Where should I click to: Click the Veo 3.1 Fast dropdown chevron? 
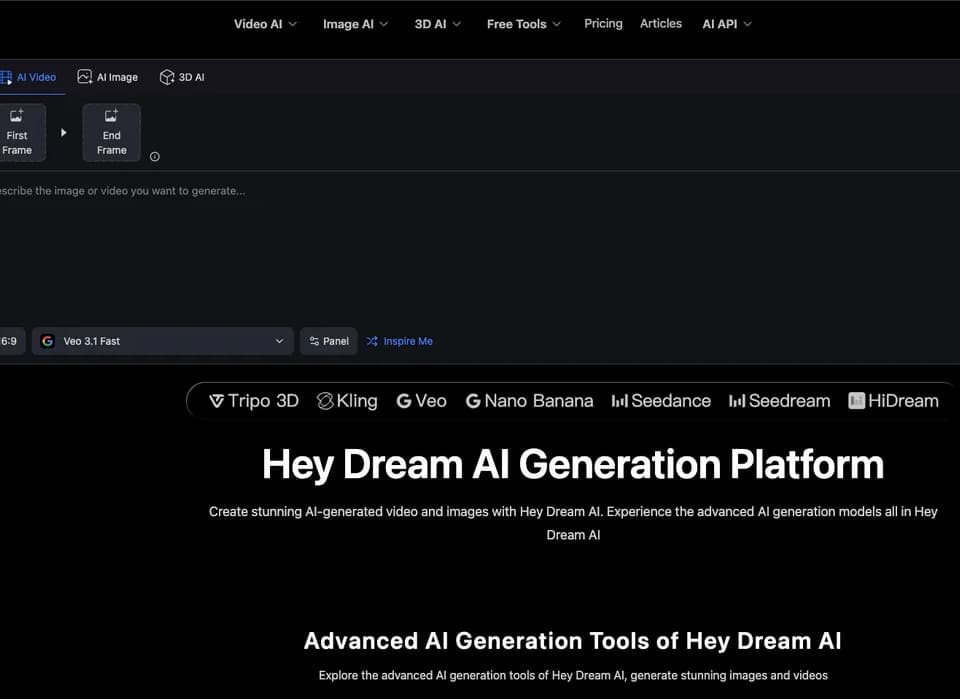(x=279, y=341)
